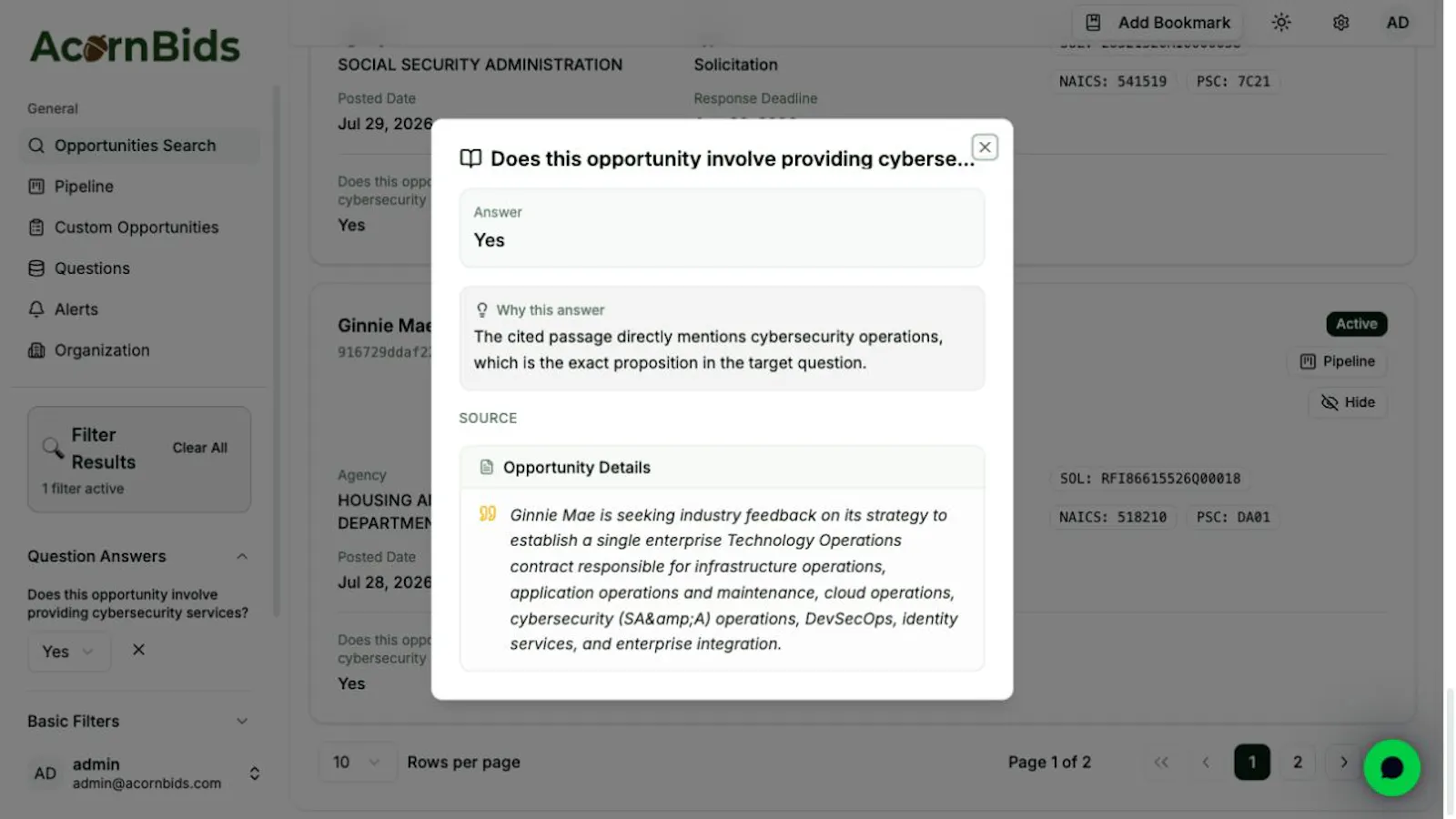Click the Organization building icon
Screen dimensions: 1456x819
click(x=36, y=350)
